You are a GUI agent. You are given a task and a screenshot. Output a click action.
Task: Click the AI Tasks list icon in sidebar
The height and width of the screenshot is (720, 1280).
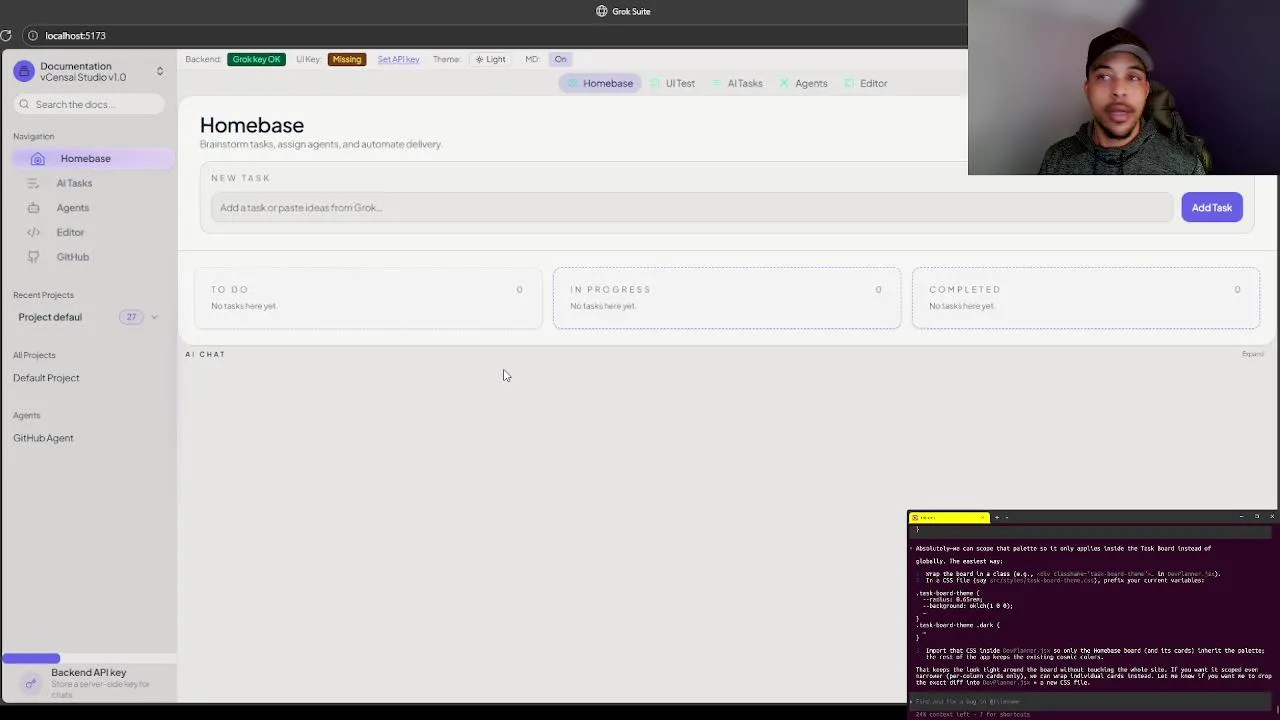[x=33, y=183]
